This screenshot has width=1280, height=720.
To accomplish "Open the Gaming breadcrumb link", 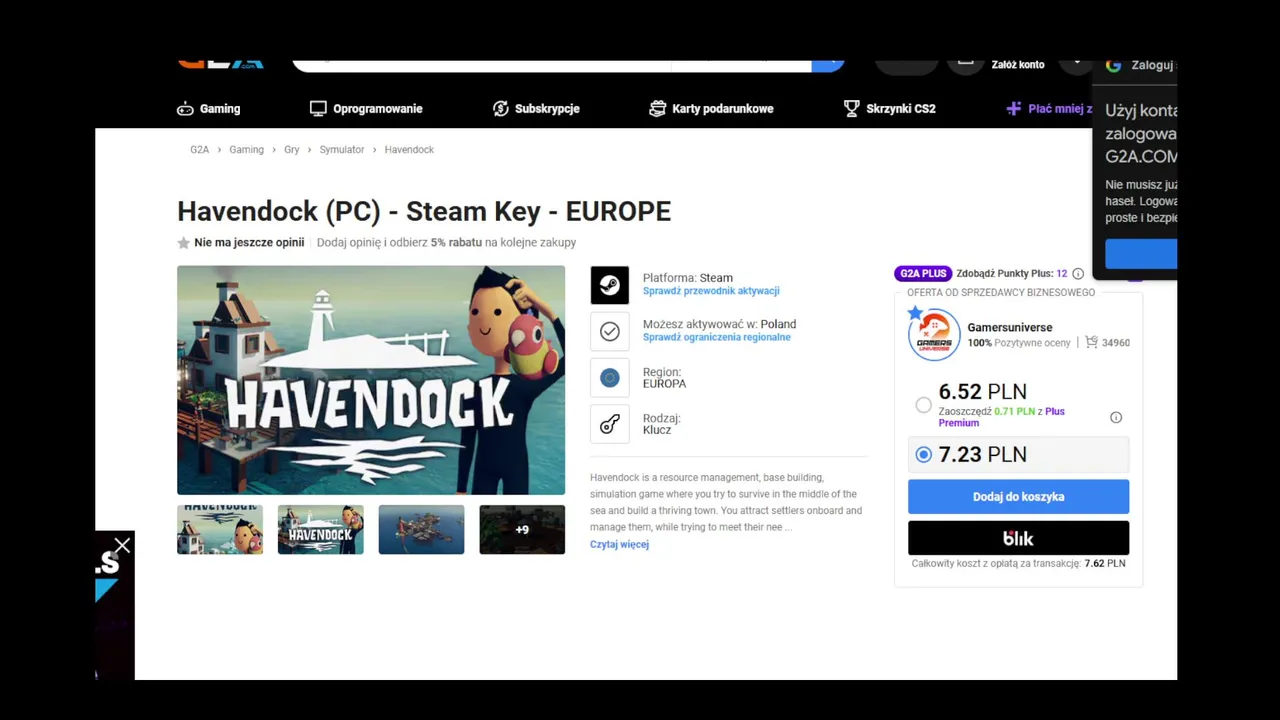I will click(x=246, y=150).
